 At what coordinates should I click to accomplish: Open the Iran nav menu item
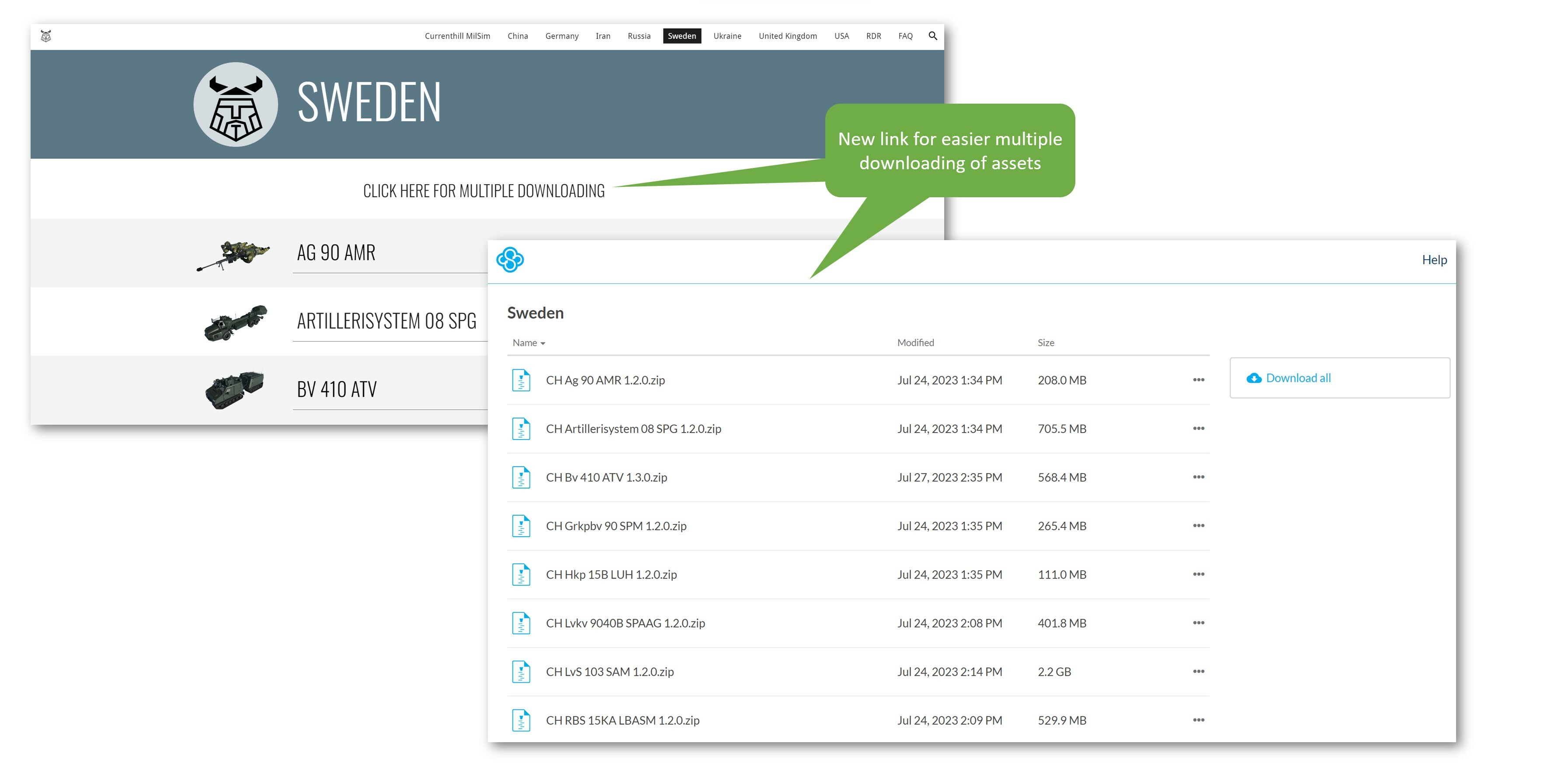pyautogui.click(x=603, y=36)
